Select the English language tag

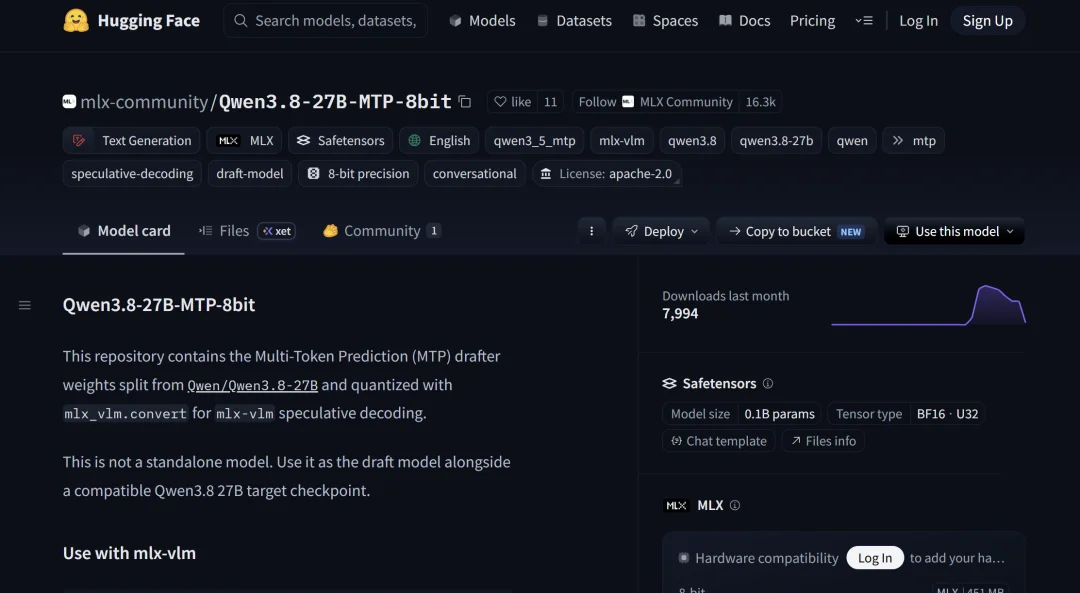[439, 141]
